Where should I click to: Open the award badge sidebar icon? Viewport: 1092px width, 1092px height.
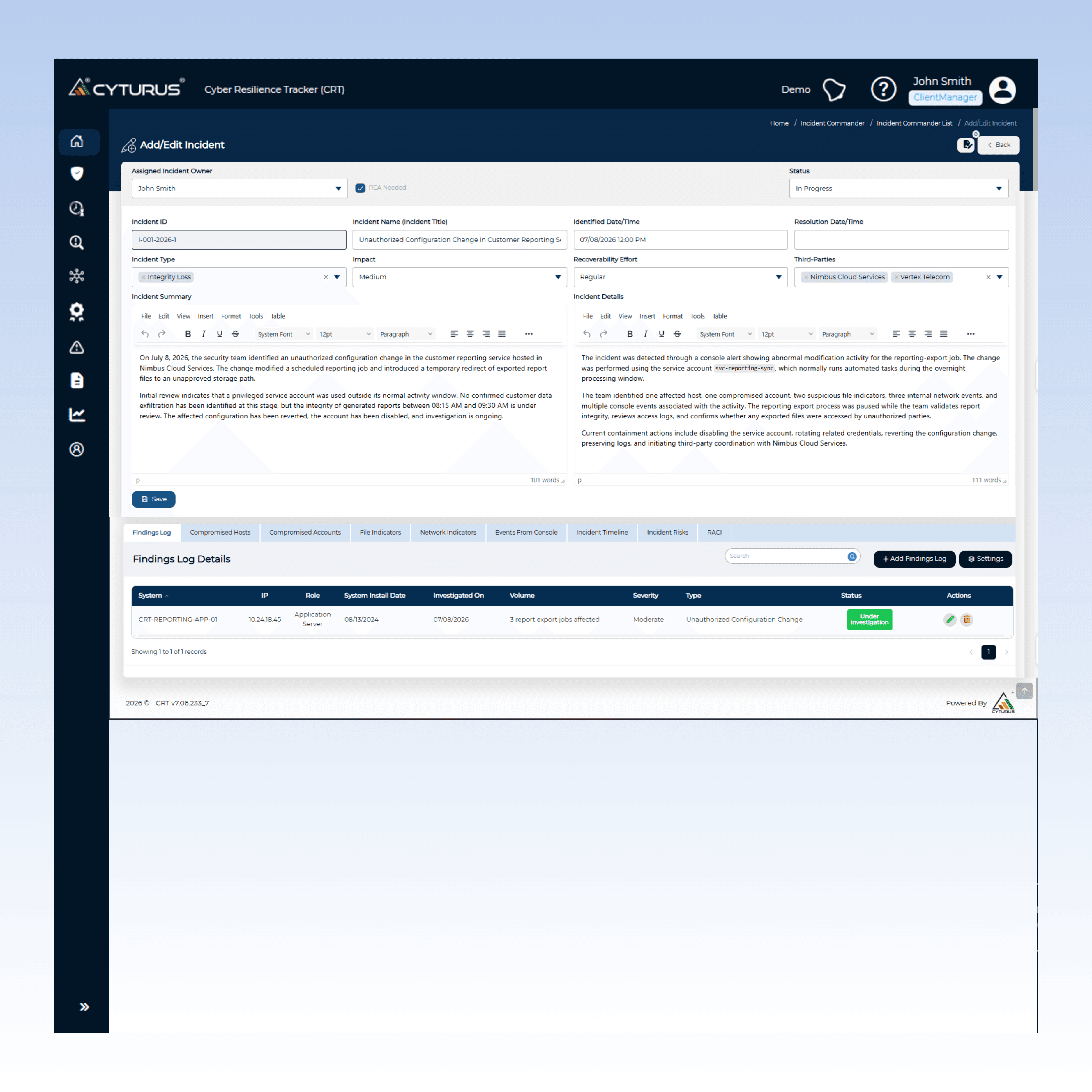(x=77, y=311)
